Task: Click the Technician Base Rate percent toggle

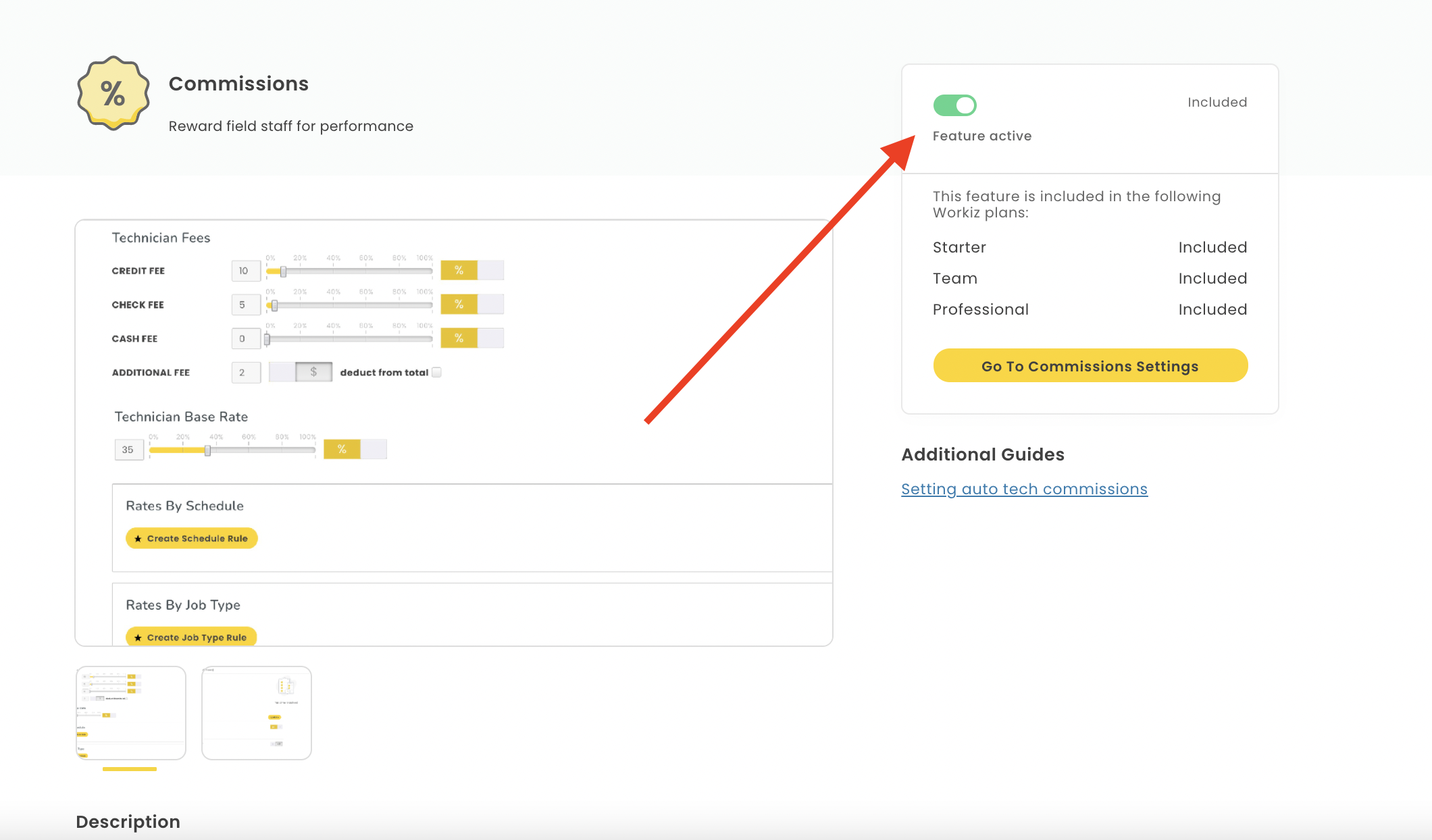Action: [x=342, y=449]
